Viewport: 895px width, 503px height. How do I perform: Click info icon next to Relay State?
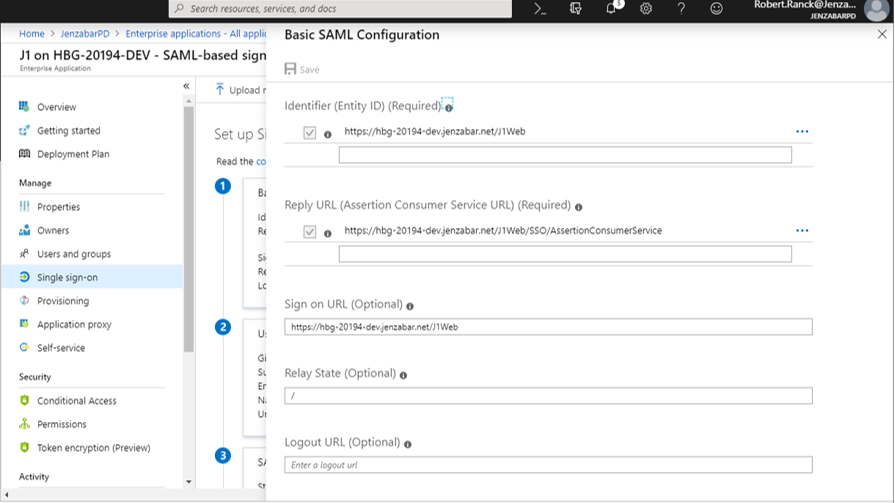tap(404, 375)
